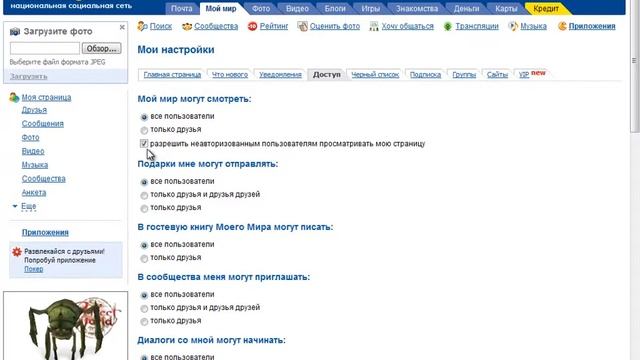Open the Игры tab
This screenshot has height=360, width=640.
(371, 8)
